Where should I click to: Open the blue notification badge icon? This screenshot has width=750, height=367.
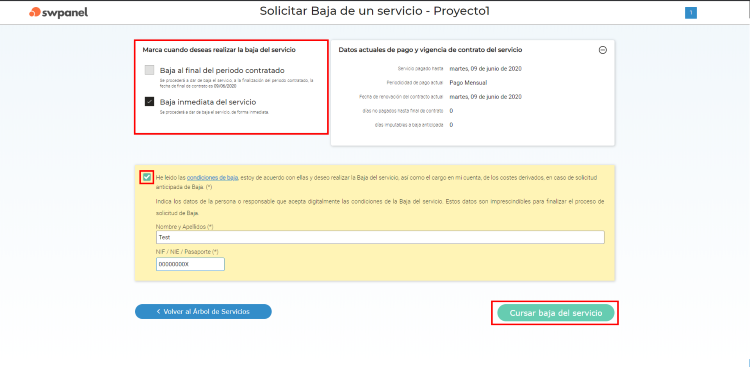click(x=691, y=13)
